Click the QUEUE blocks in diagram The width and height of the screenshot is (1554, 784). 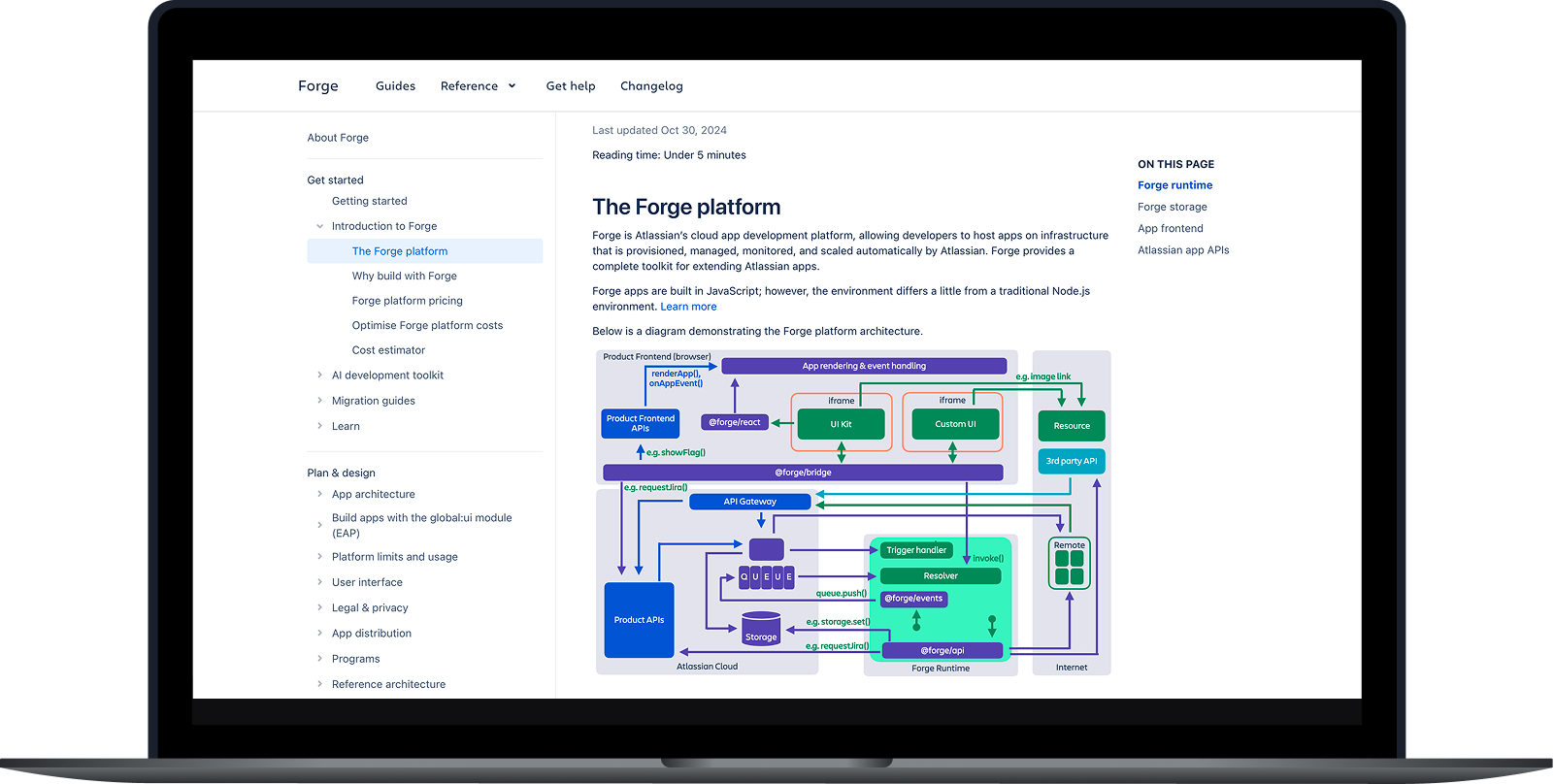767,576
